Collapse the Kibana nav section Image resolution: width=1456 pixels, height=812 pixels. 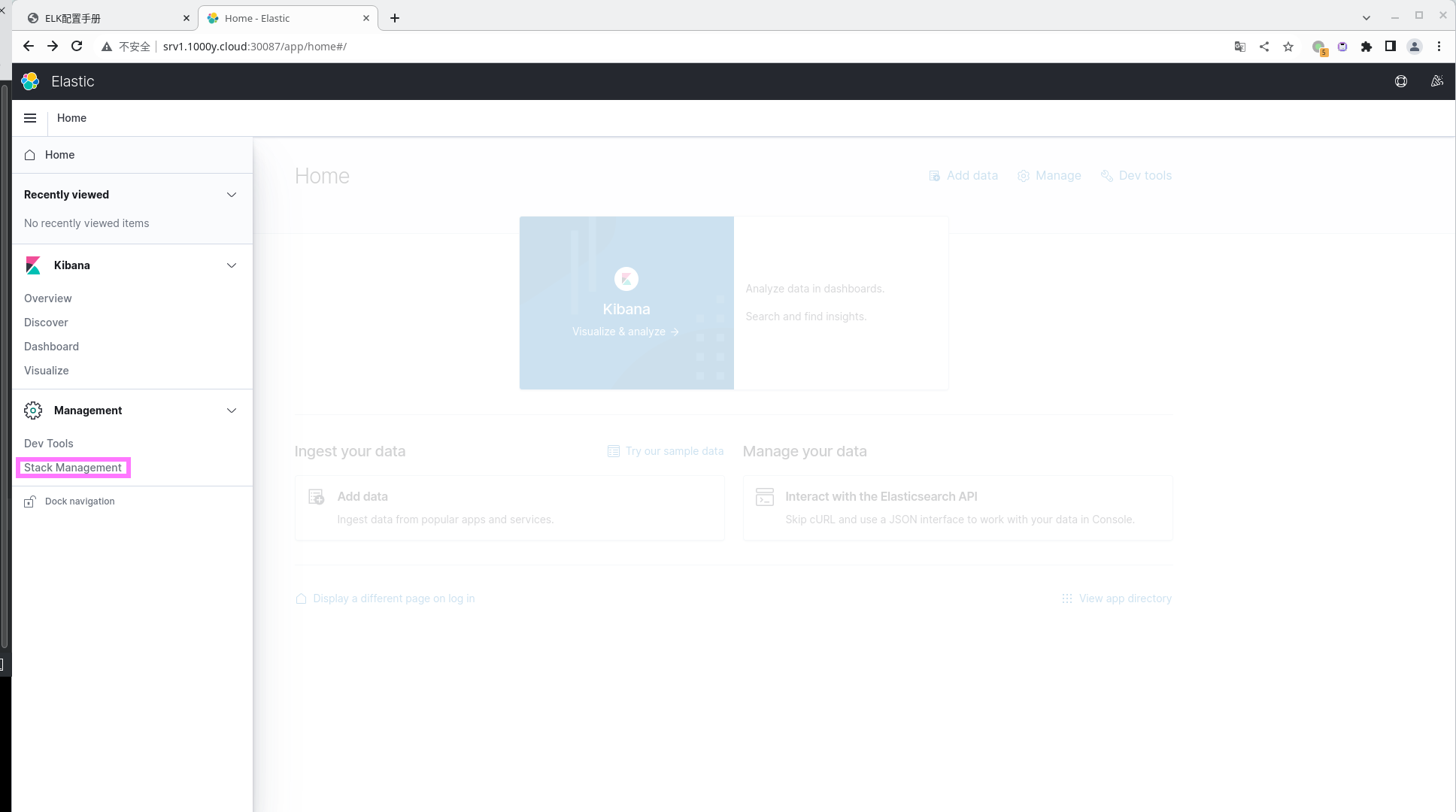point(232,265)
